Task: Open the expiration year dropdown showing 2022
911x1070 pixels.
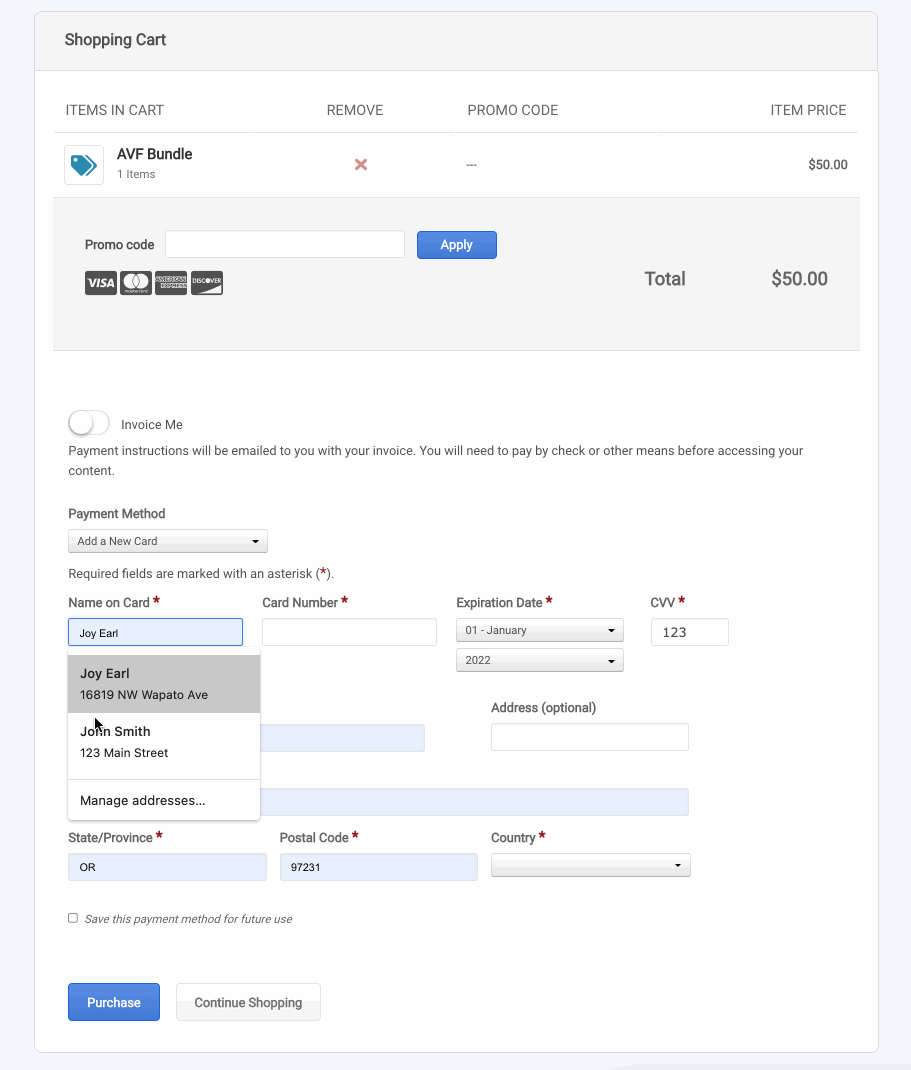Action: coord(539,660)
